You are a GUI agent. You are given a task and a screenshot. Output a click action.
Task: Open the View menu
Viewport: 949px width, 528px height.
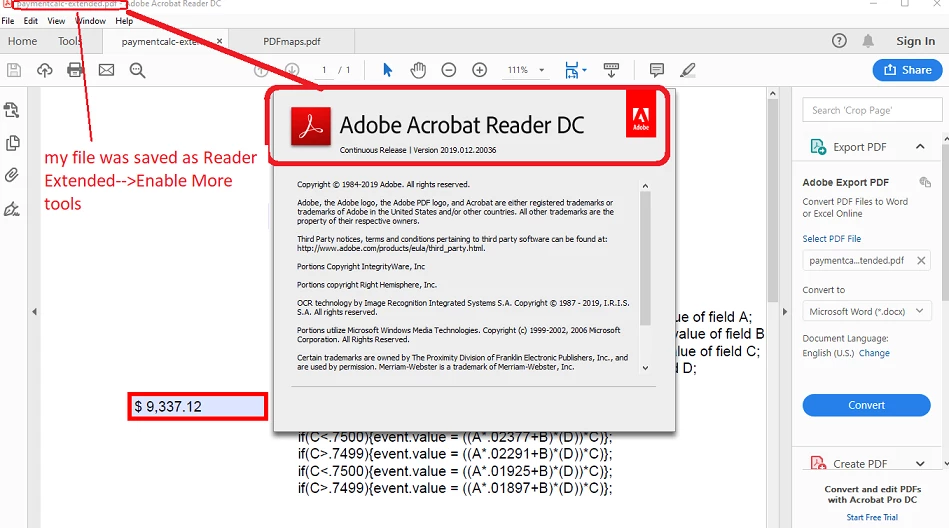(56, 21)
